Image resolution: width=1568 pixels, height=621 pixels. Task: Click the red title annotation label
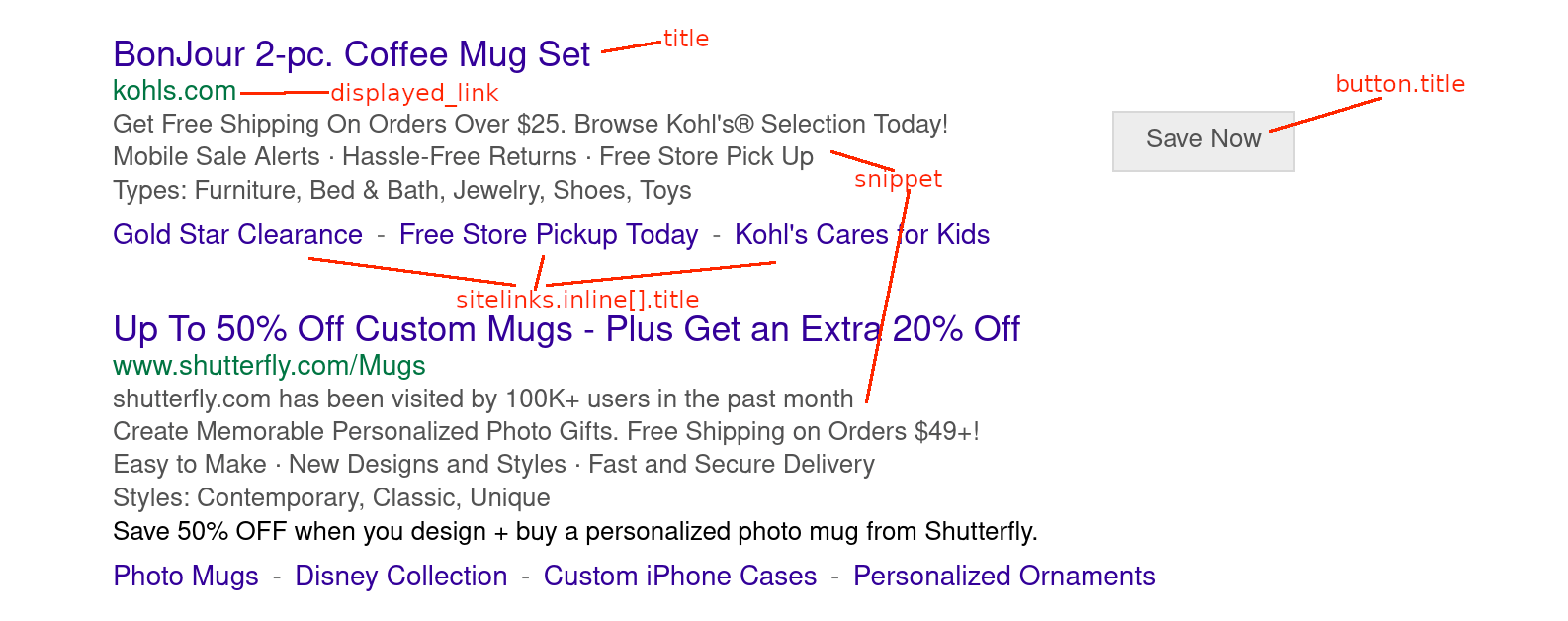coord(686,38)
